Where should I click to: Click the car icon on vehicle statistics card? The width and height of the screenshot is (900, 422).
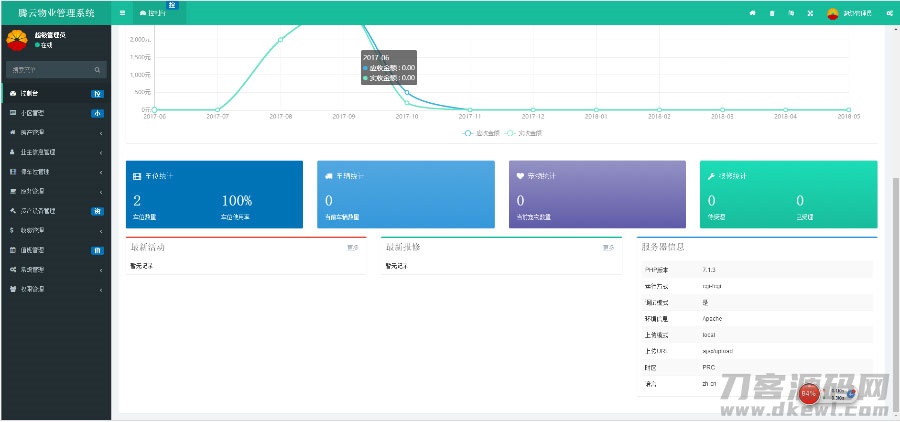pyautogui.click(x=328, y=175)
